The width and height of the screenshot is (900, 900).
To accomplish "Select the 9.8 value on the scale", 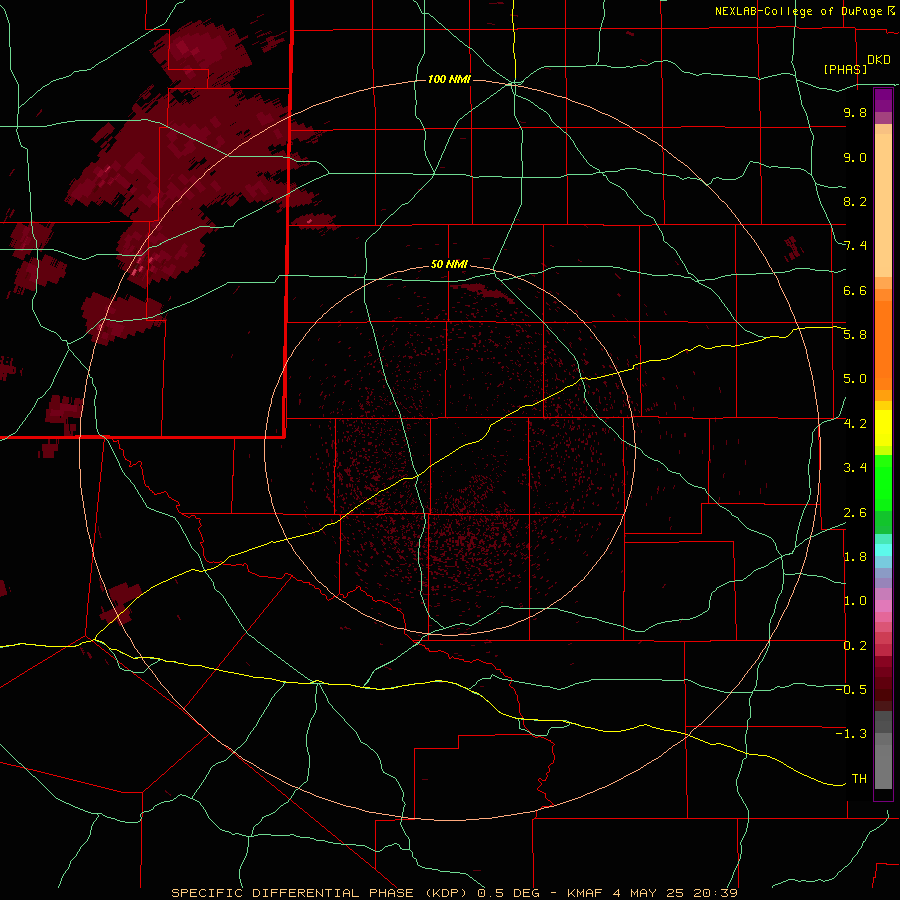I will coord(855,112).
